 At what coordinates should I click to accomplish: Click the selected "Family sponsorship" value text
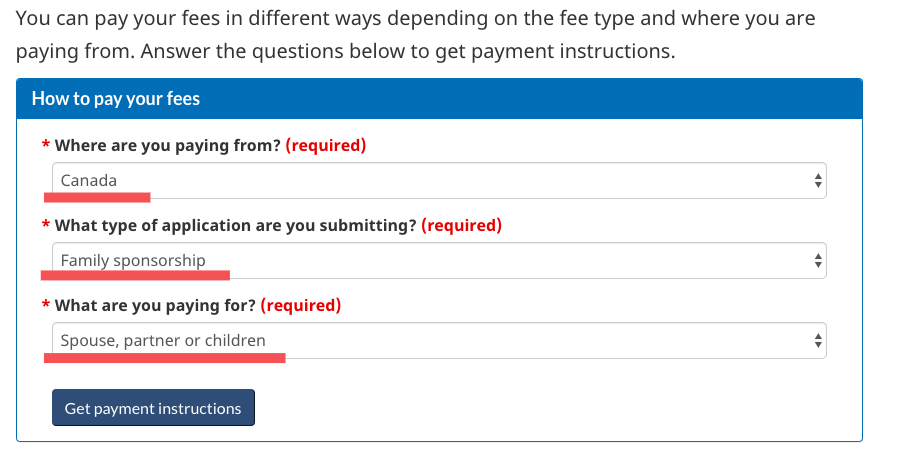coord(133,261)
